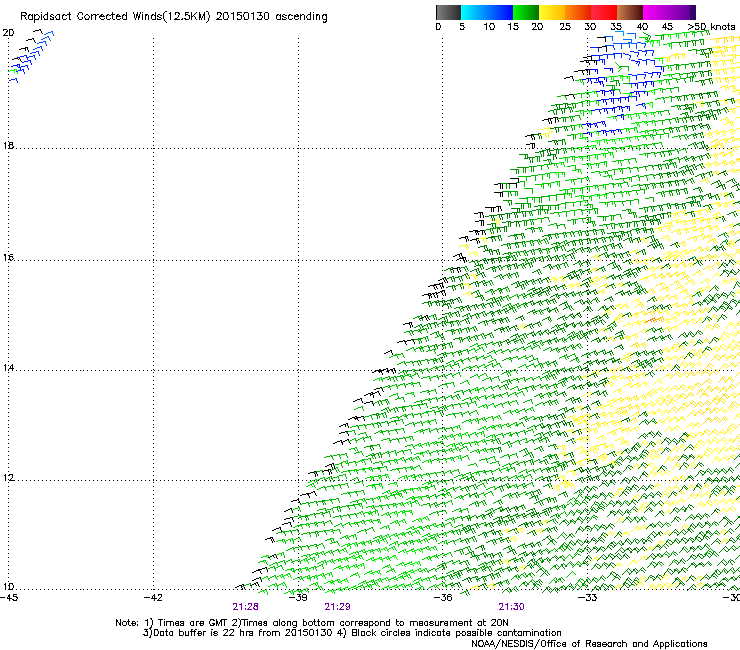Click the brown 35-40 knots legend color

click(x=630, y=12)
